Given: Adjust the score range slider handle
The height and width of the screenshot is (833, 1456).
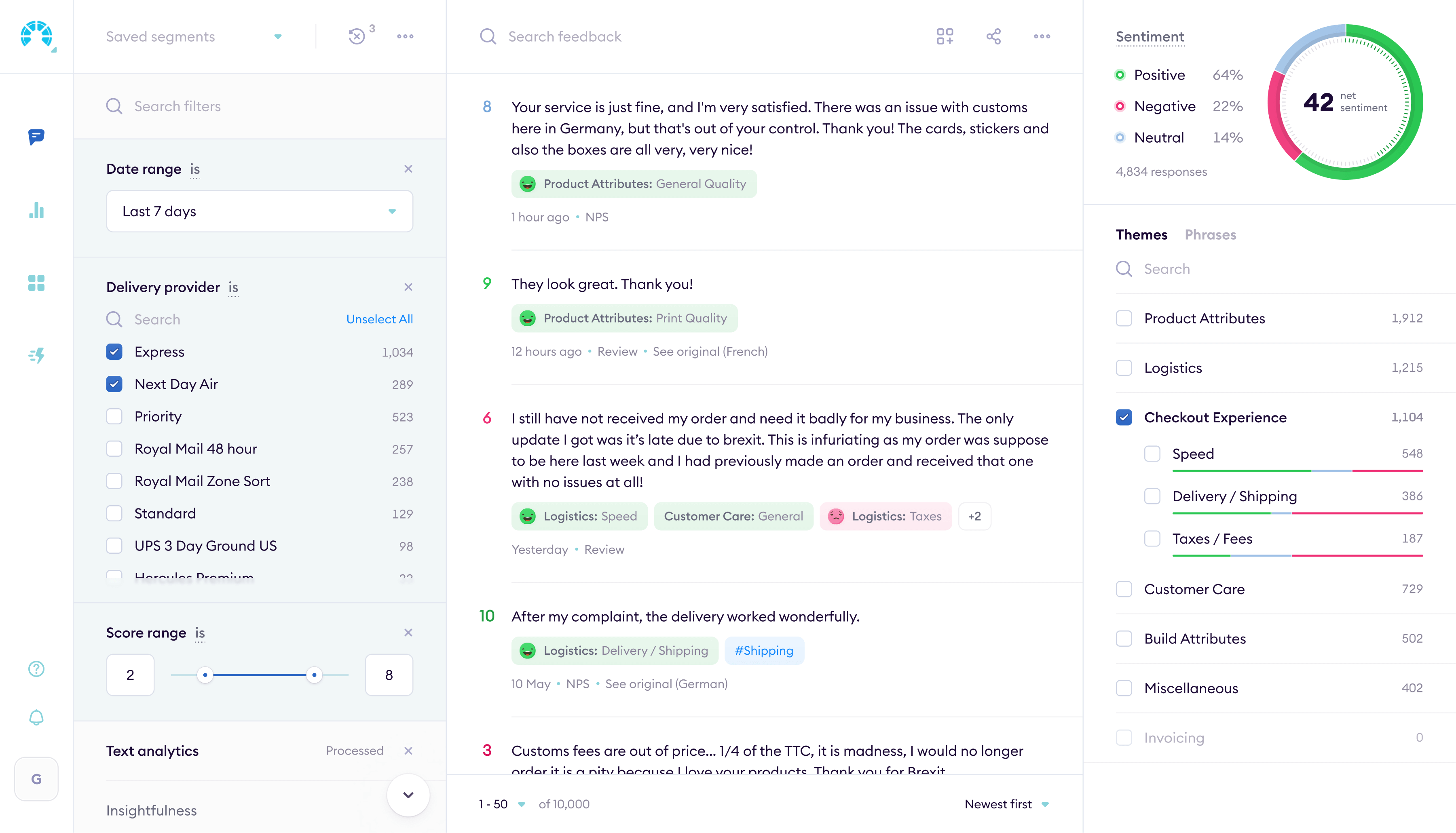Looking at the screenshot, I should point(314,675).
